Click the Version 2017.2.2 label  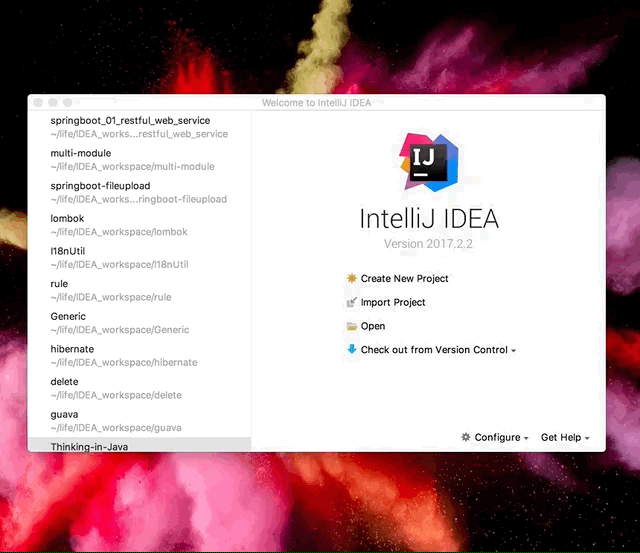(x=428, y=244)
